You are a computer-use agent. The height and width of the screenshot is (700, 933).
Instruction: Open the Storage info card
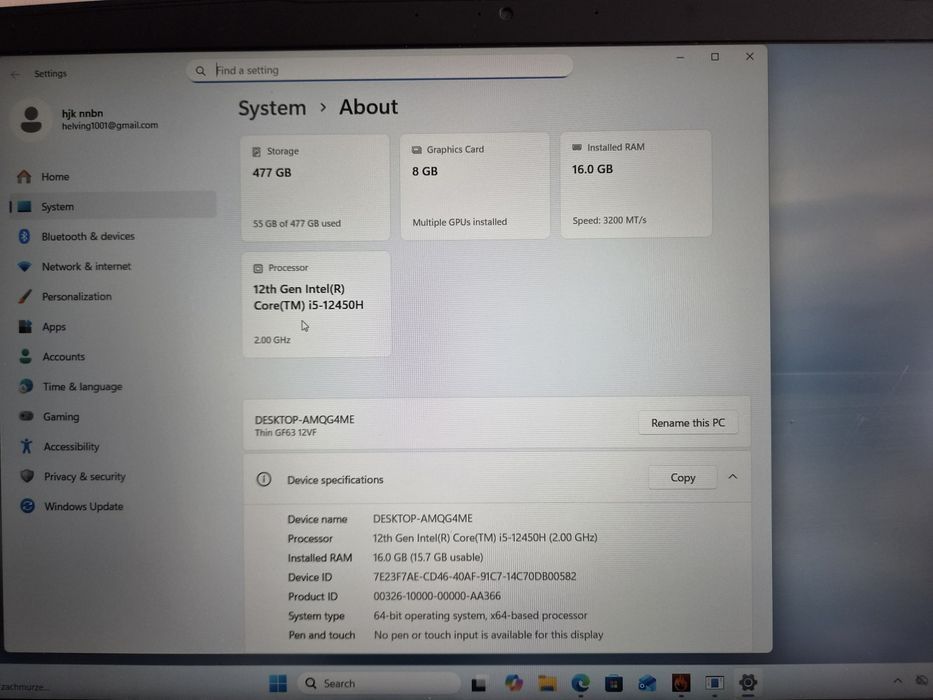tap(315, 188)
